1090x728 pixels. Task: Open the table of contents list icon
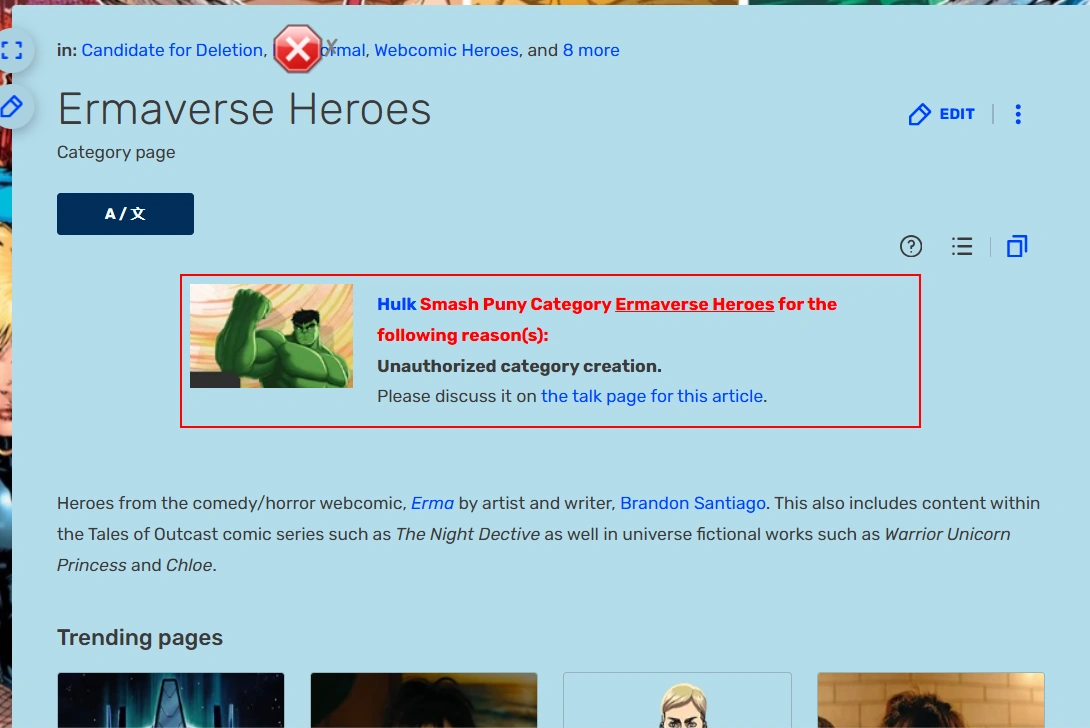point(962,246)
